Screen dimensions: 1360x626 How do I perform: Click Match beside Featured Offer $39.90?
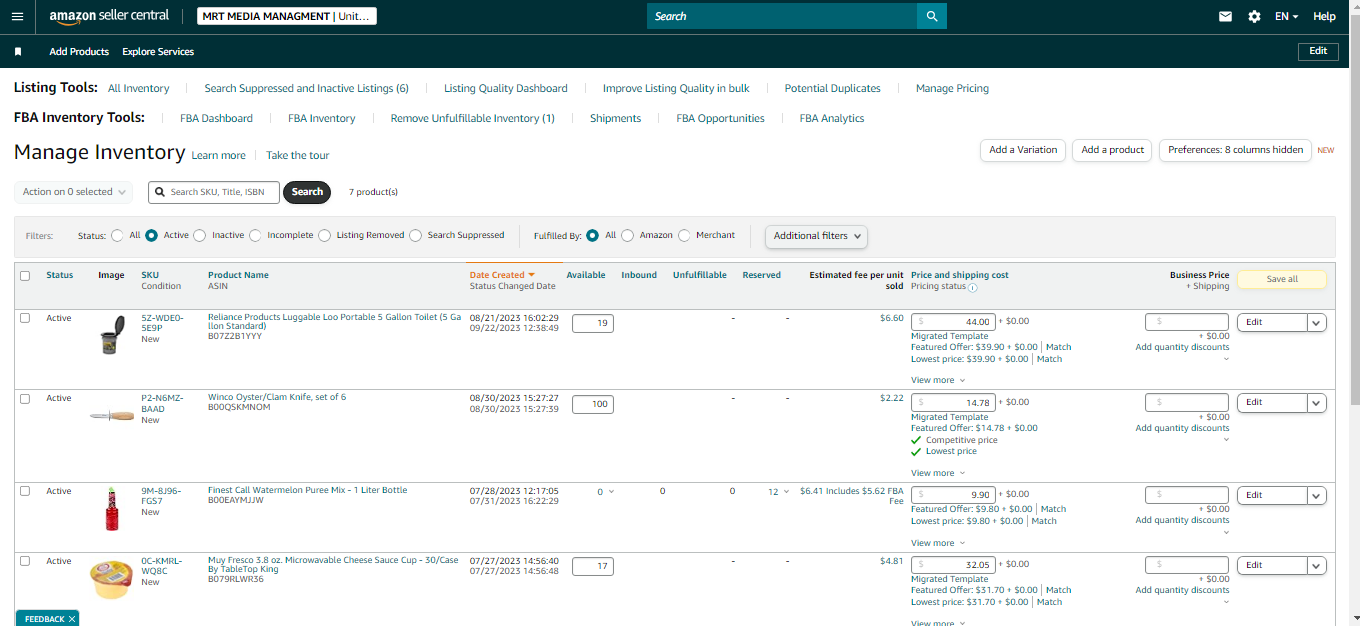(x=1058, y=347)
